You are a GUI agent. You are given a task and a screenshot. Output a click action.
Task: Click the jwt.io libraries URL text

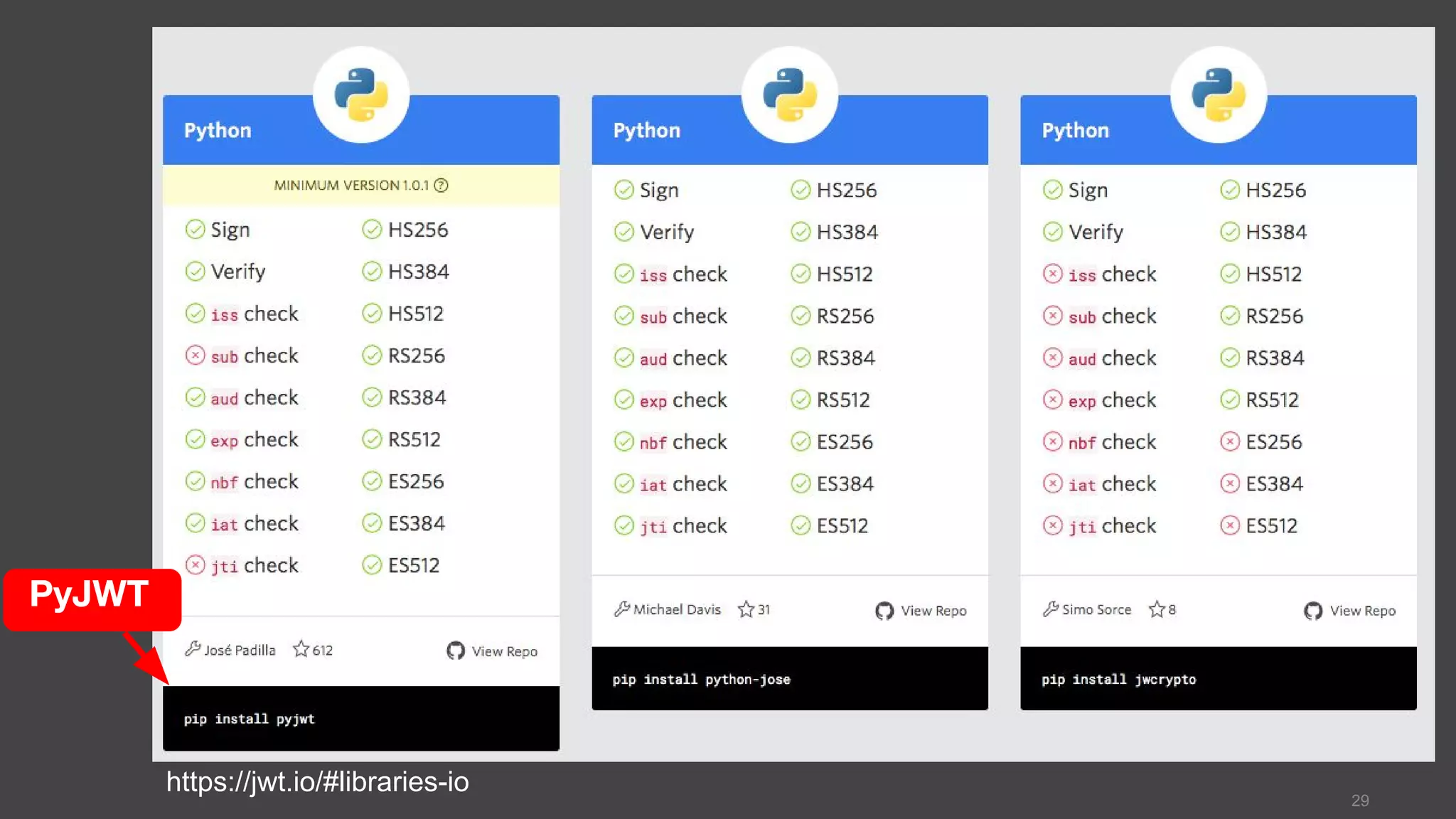click(317, 782)
